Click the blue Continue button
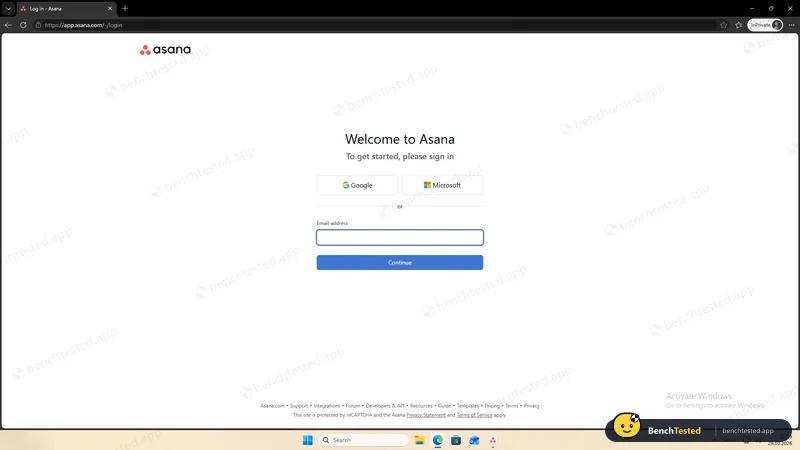The width and height of the screenshot is (800, 450). (x=399, y=262)
